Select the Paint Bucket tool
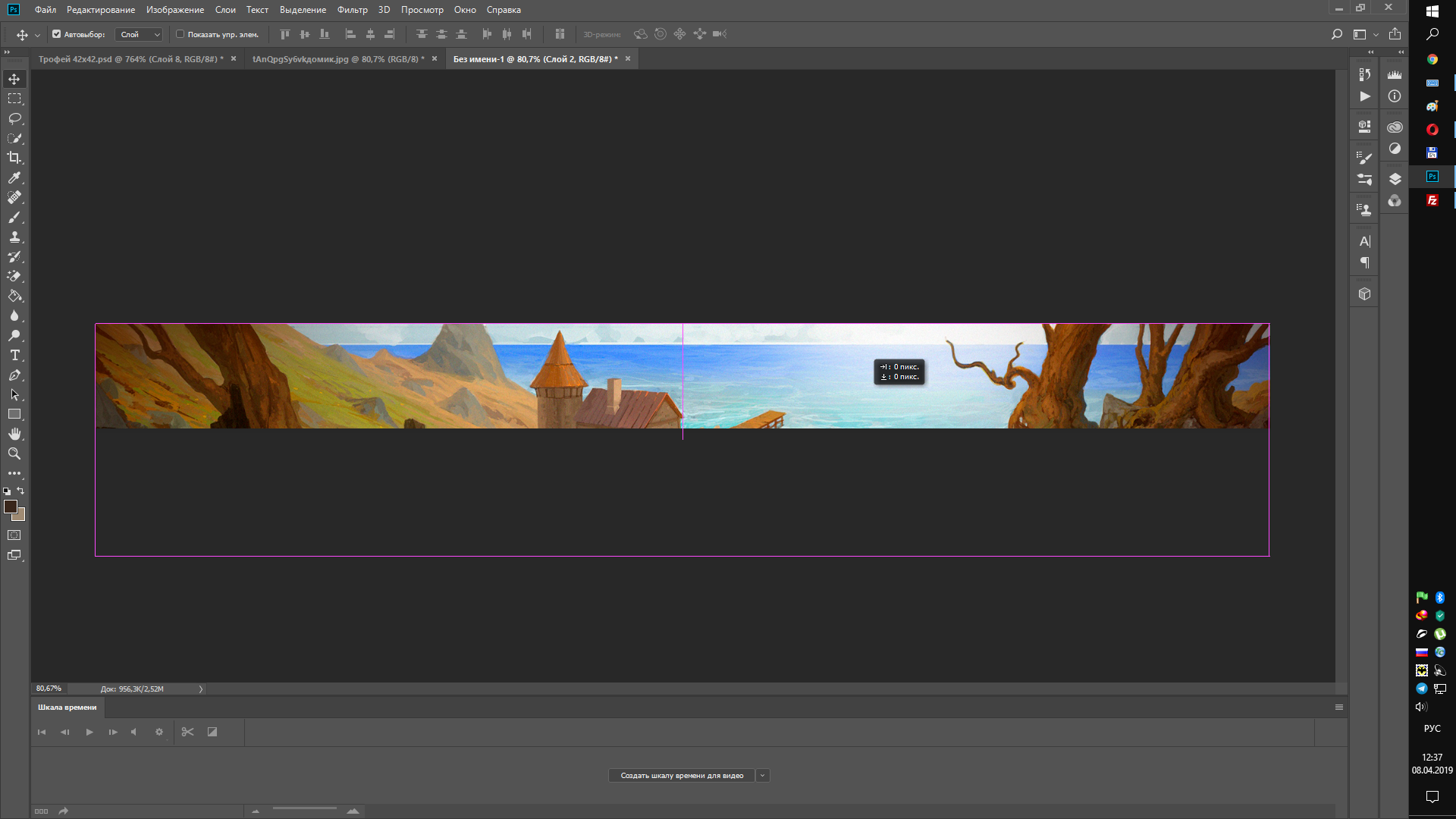Viewport: 1456px width, 819px height. [14, 296]
